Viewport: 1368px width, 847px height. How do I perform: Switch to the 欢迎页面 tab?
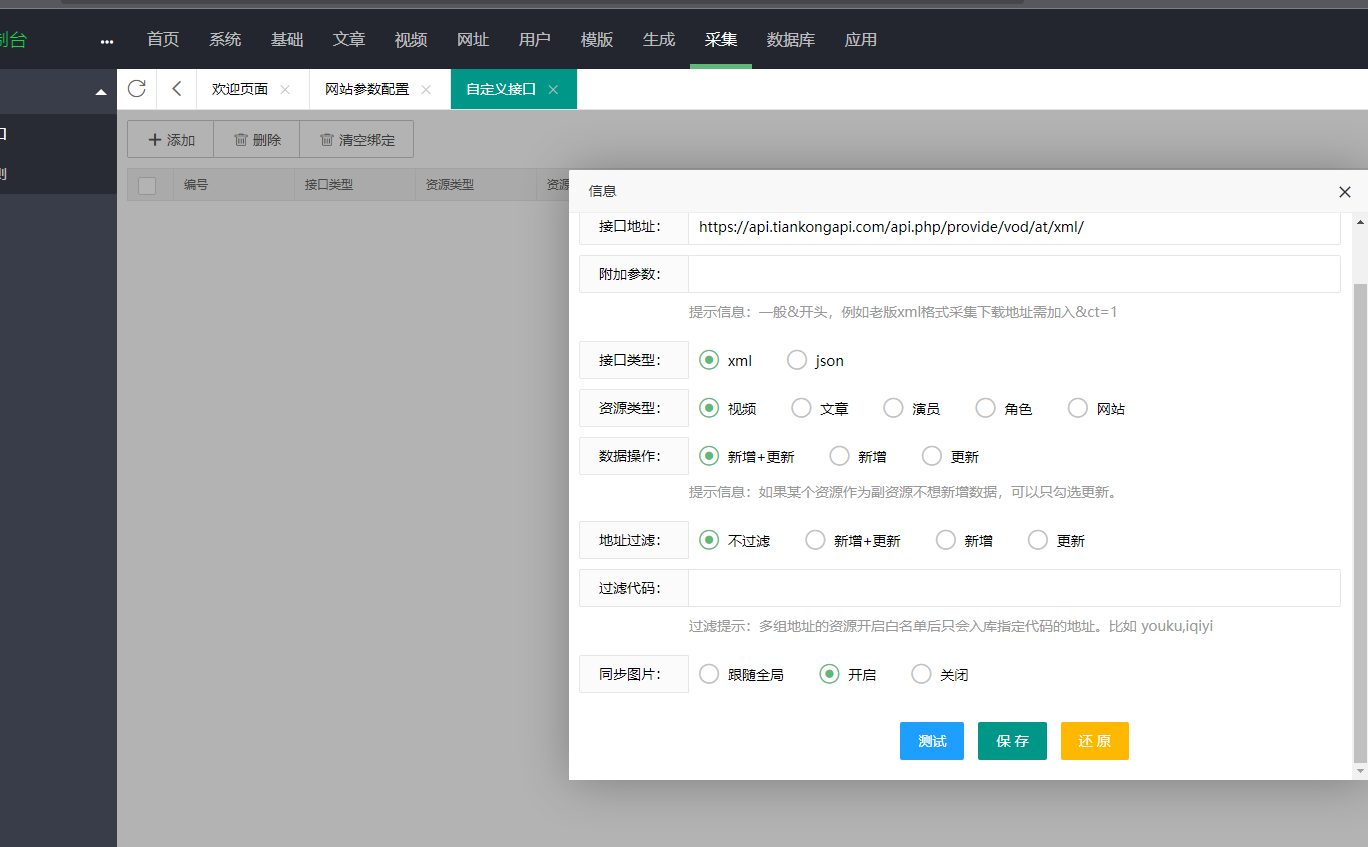240,89
